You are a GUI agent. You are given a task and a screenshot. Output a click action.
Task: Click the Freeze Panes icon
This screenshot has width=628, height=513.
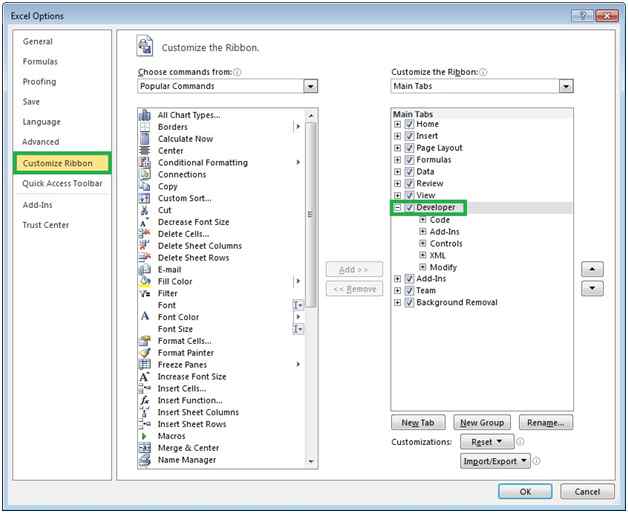[x=145, y=365]
